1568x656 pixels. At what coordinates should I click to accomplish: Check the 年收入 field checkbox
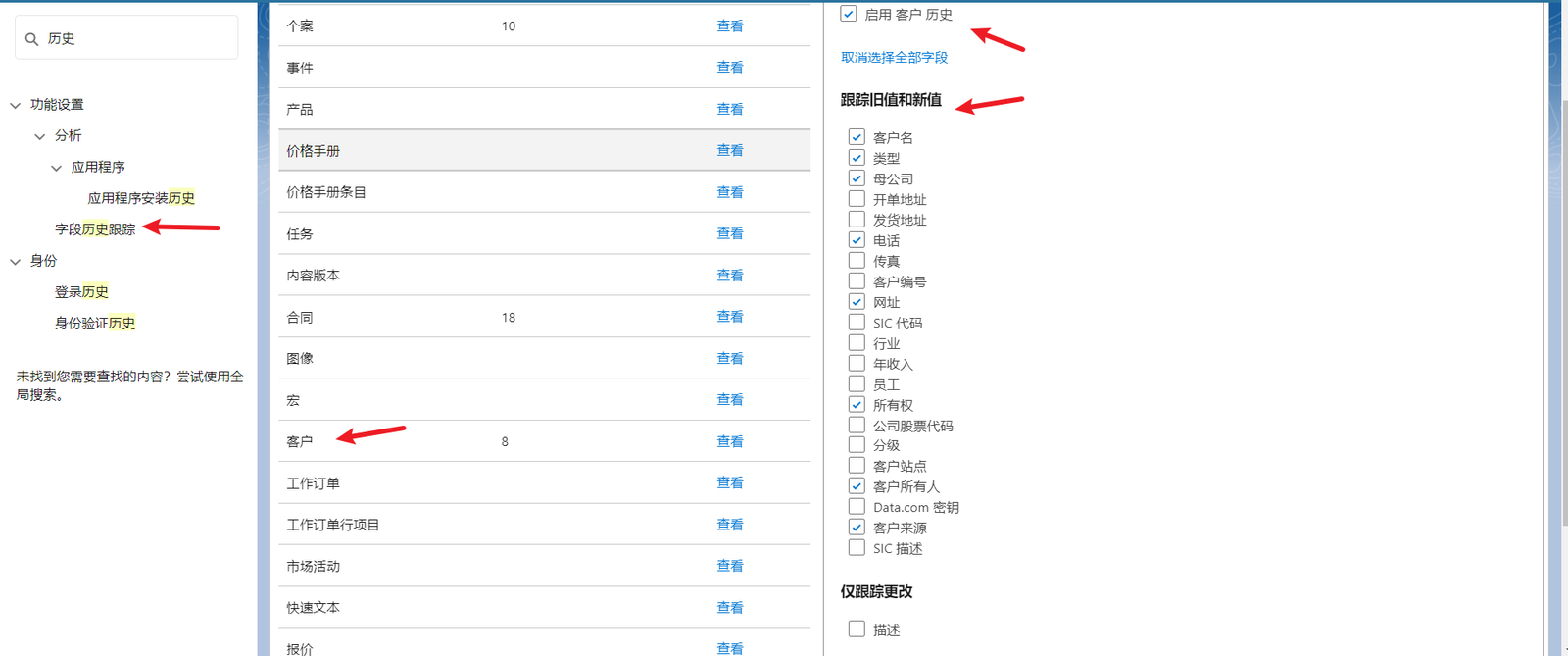(857, 364)
